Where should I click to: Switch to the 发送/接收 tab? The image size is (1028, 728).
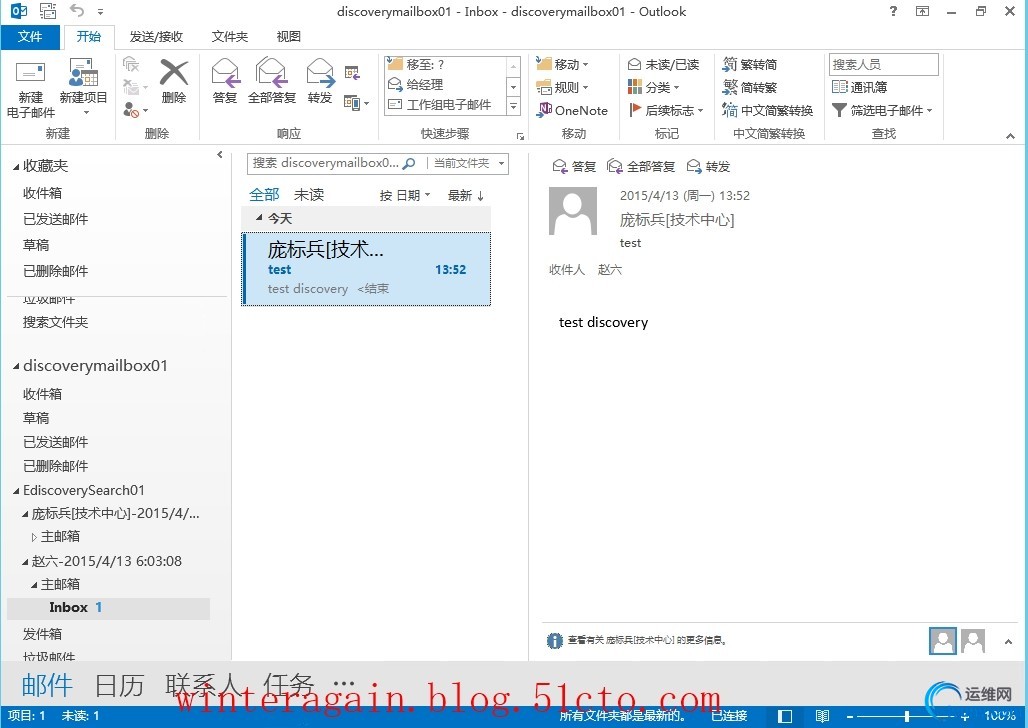[156, 37]
